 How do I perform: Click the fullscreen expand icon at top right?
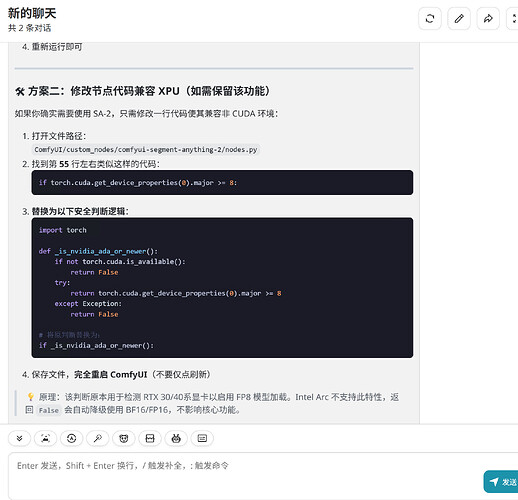[x=513, y=18]
